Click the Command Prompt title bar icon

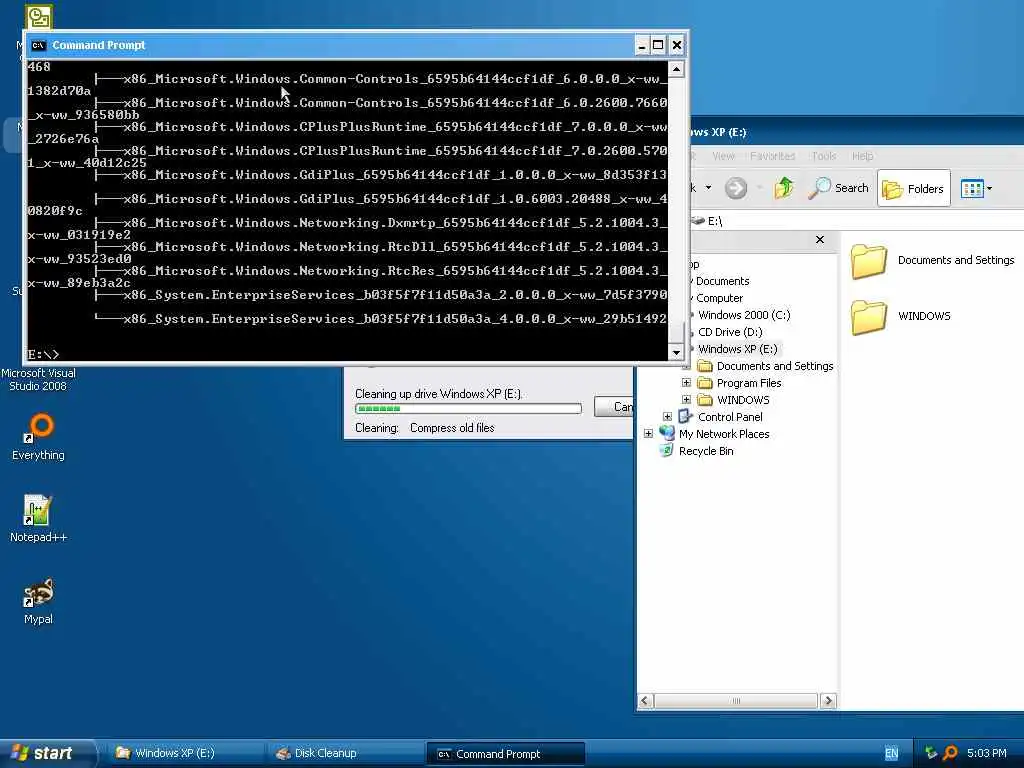tap(39, 45)
